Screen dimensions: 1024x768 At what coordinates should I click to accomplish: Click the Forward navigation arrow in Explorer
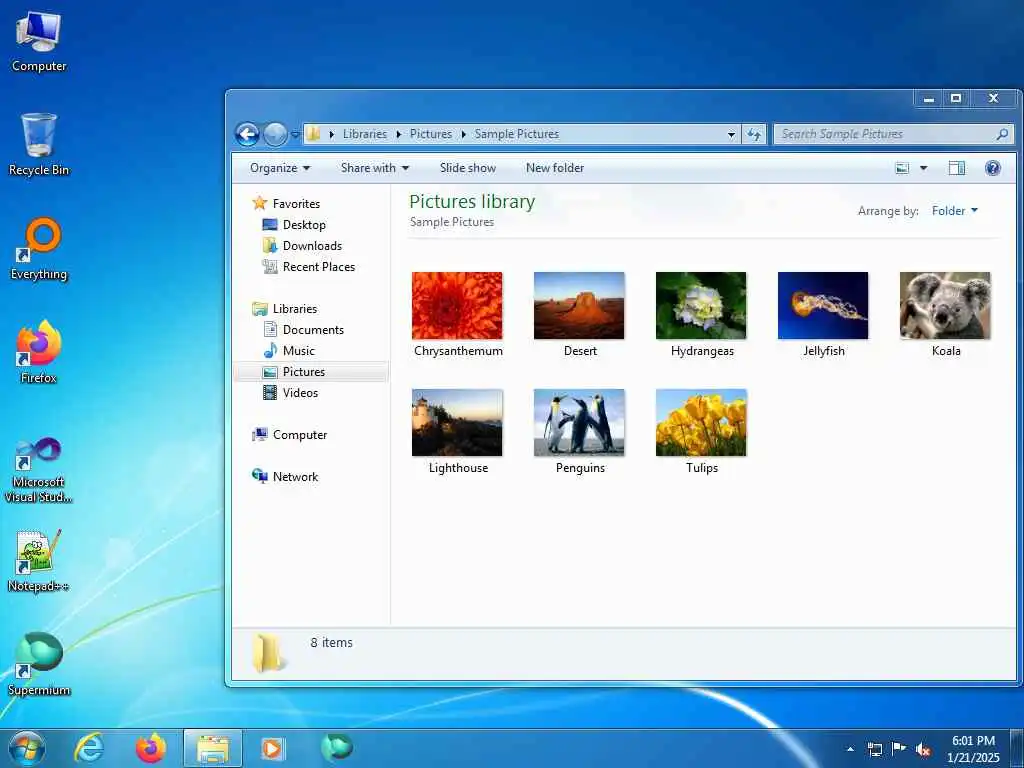[274, 135]
